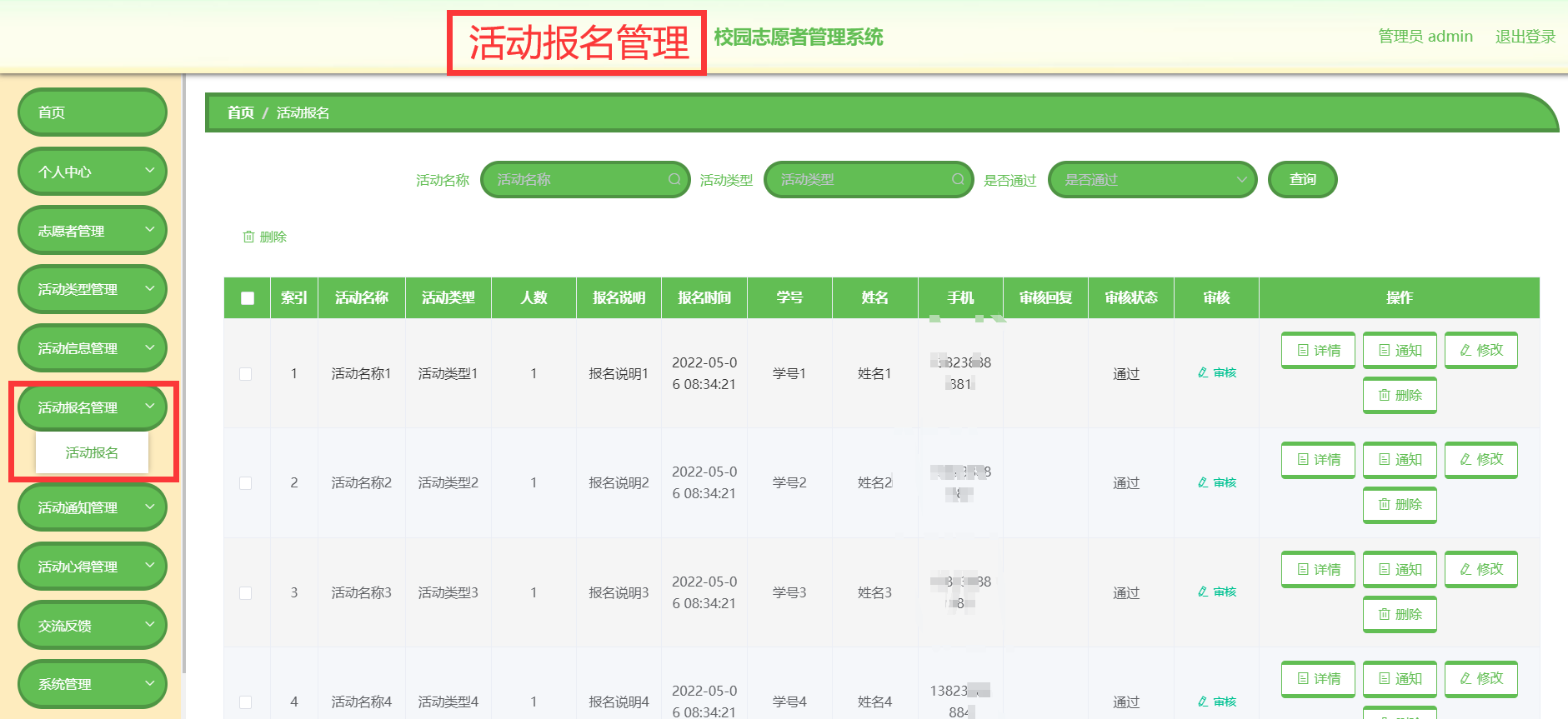Click 删除 button in 活动名称1 row
The width and height of the screenshot is (1568, 719).
pyautogui.click(x=1400, y=395)
